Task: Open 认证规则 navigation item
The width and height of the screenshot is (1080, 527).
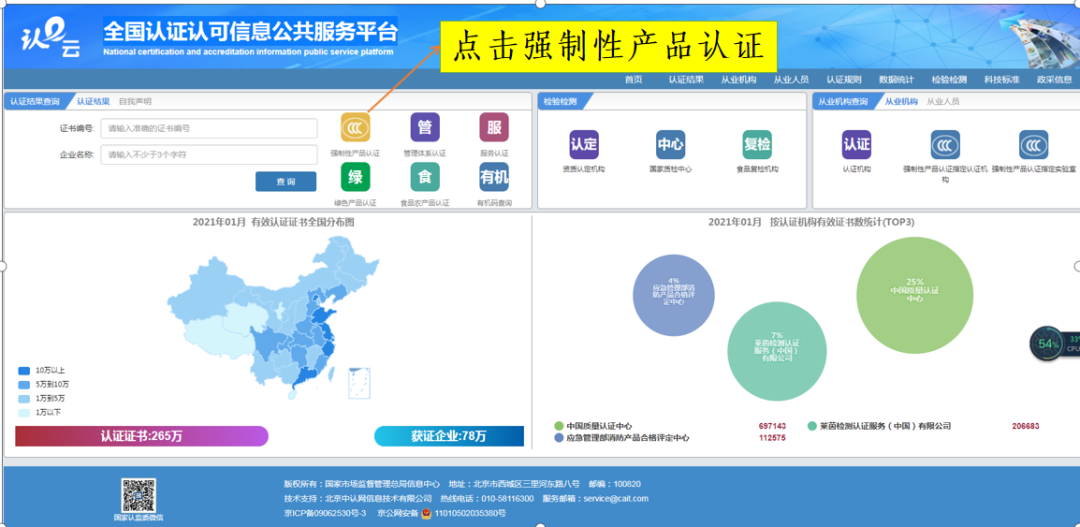Action: 844,79
